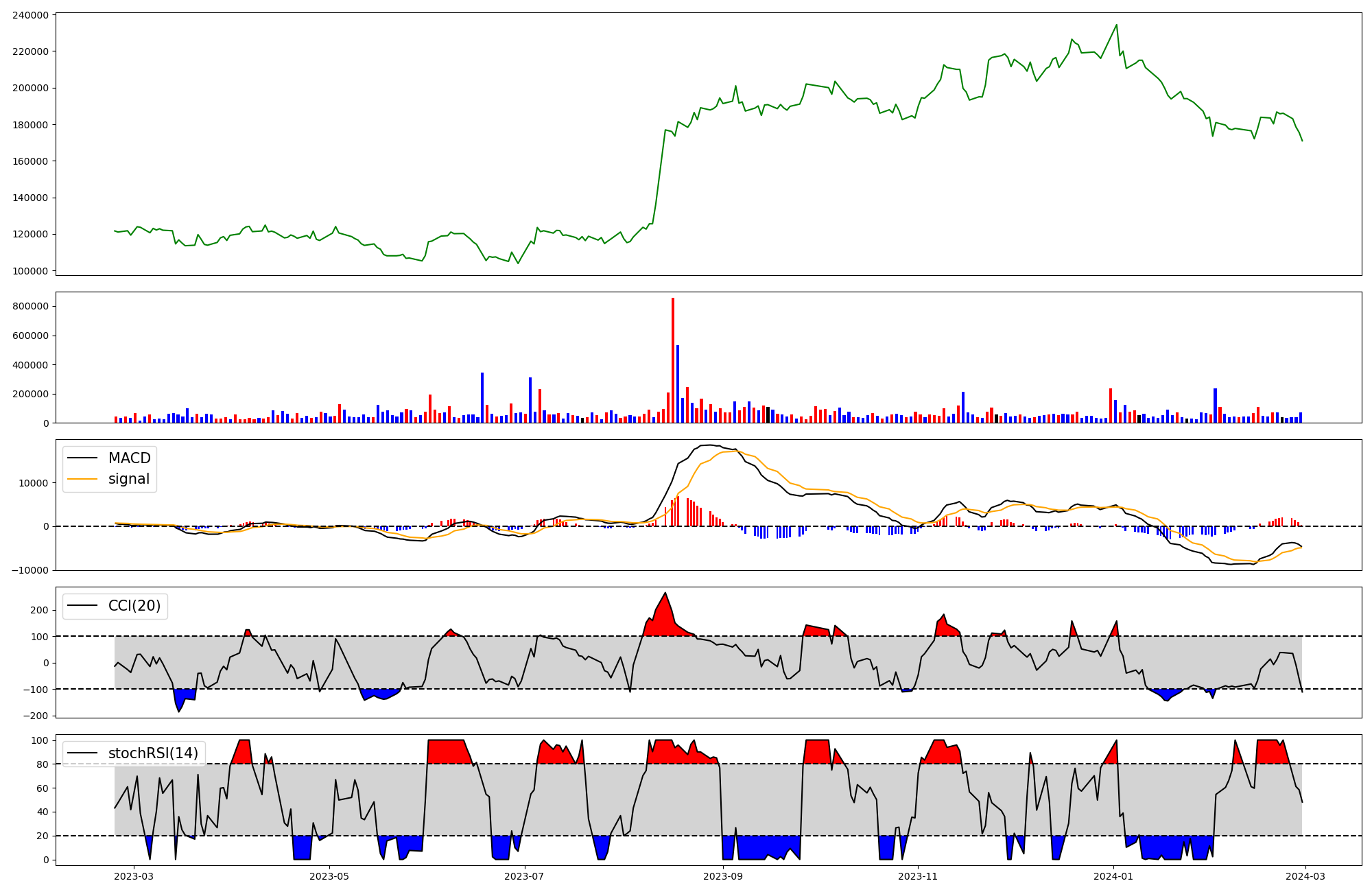This screenshot has height=892, width=1372.
Task: Click the highest peak of the green price line
Action: pos(1116,25)
